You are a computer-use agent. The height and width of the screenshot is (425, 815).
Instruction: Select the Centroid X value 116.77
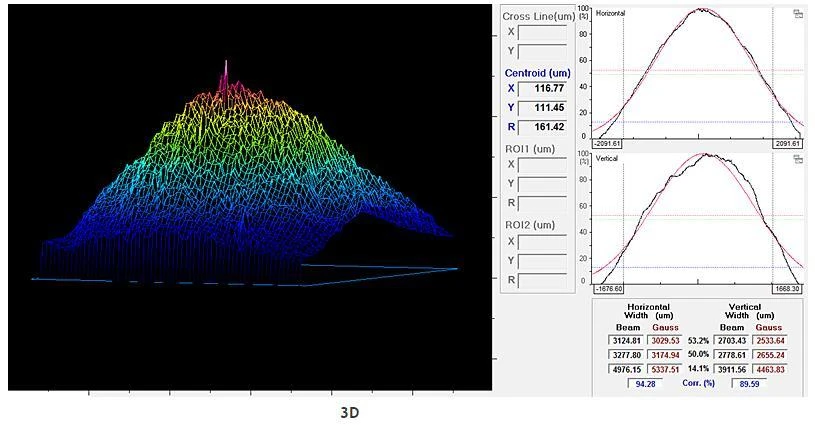point(542,90)
